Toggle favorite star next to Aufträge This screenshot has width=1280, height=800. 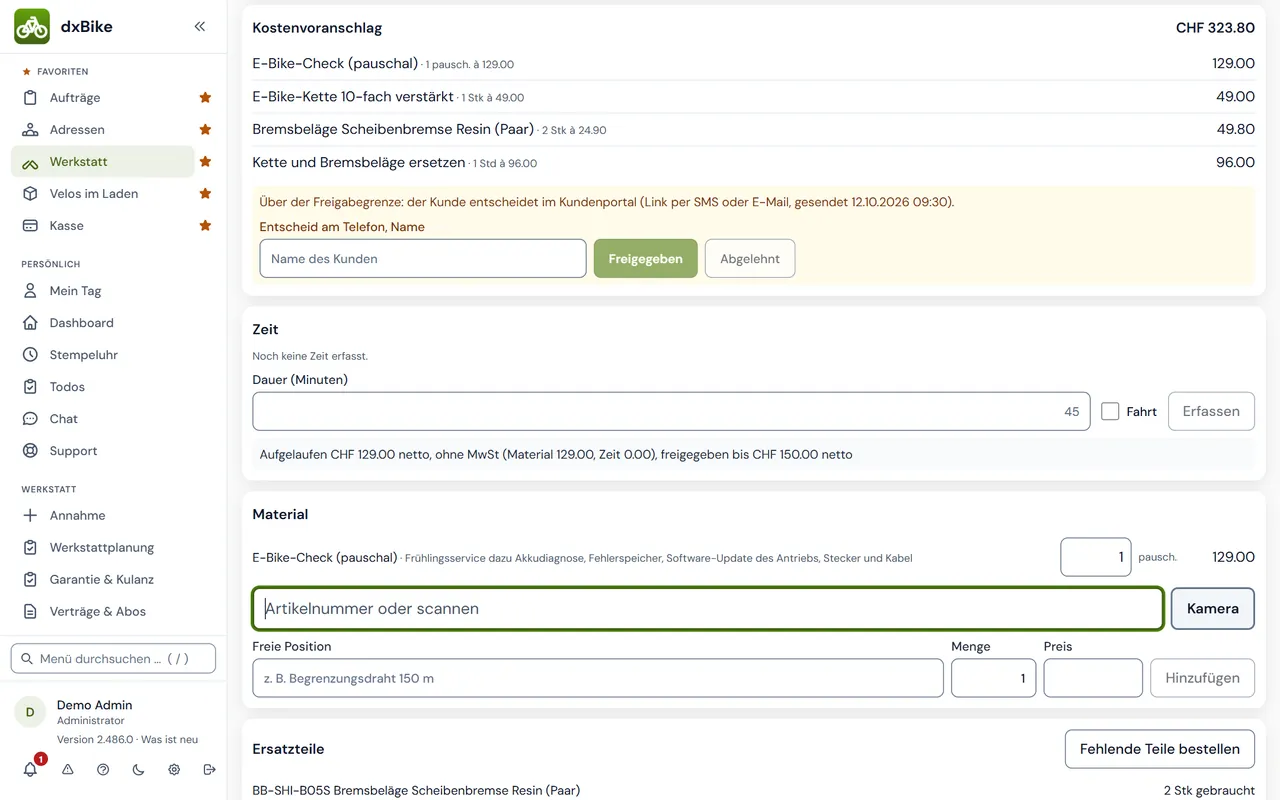[205, 98]
